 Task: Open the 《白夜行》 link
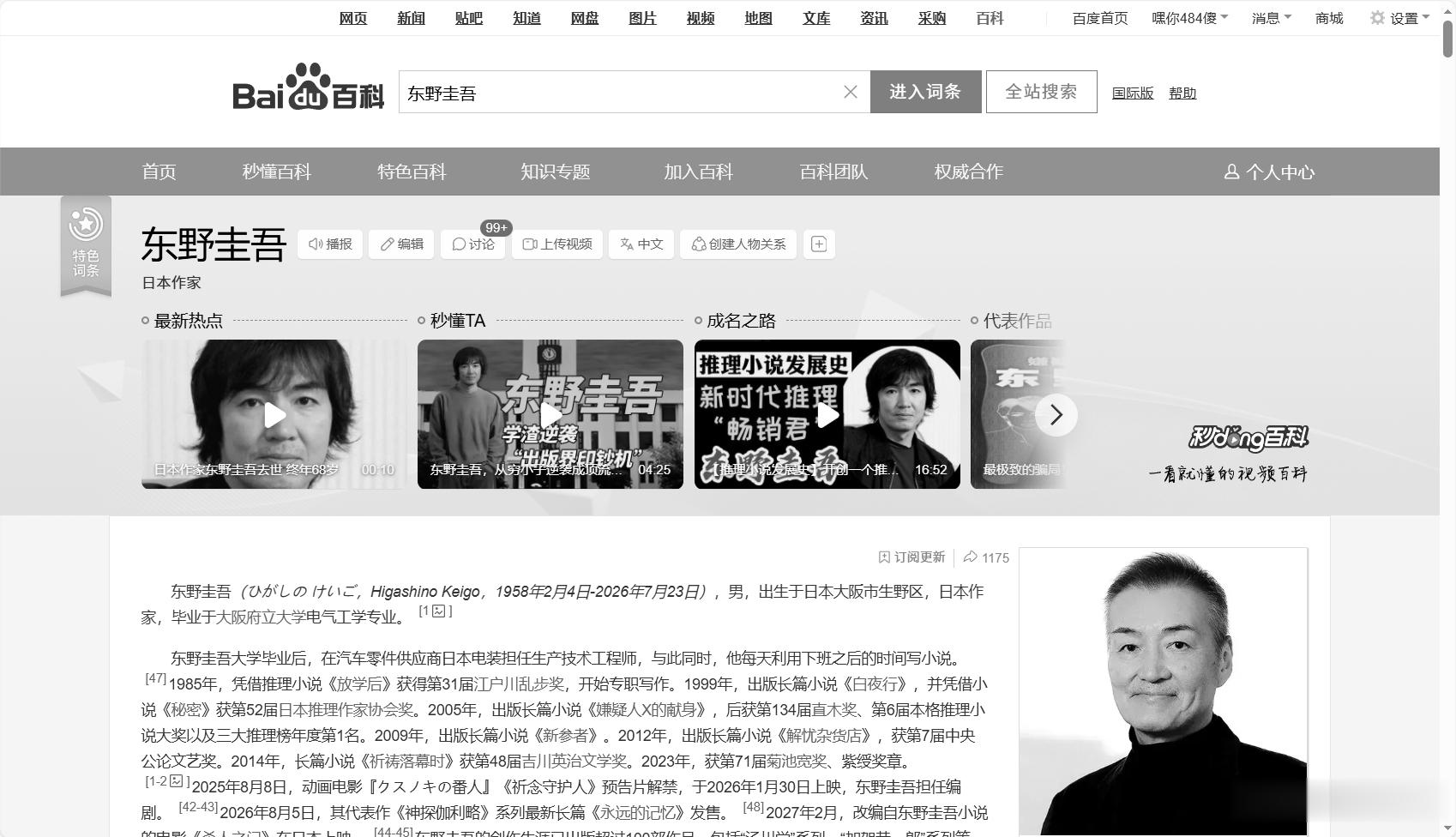pos(875,683)
